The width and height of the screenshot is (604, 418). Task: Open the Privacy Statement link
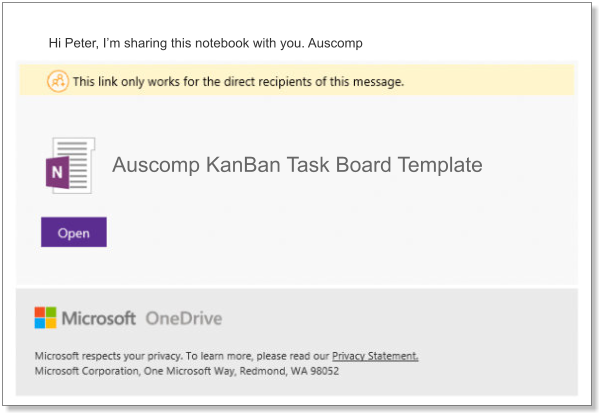tap(375, 356)
